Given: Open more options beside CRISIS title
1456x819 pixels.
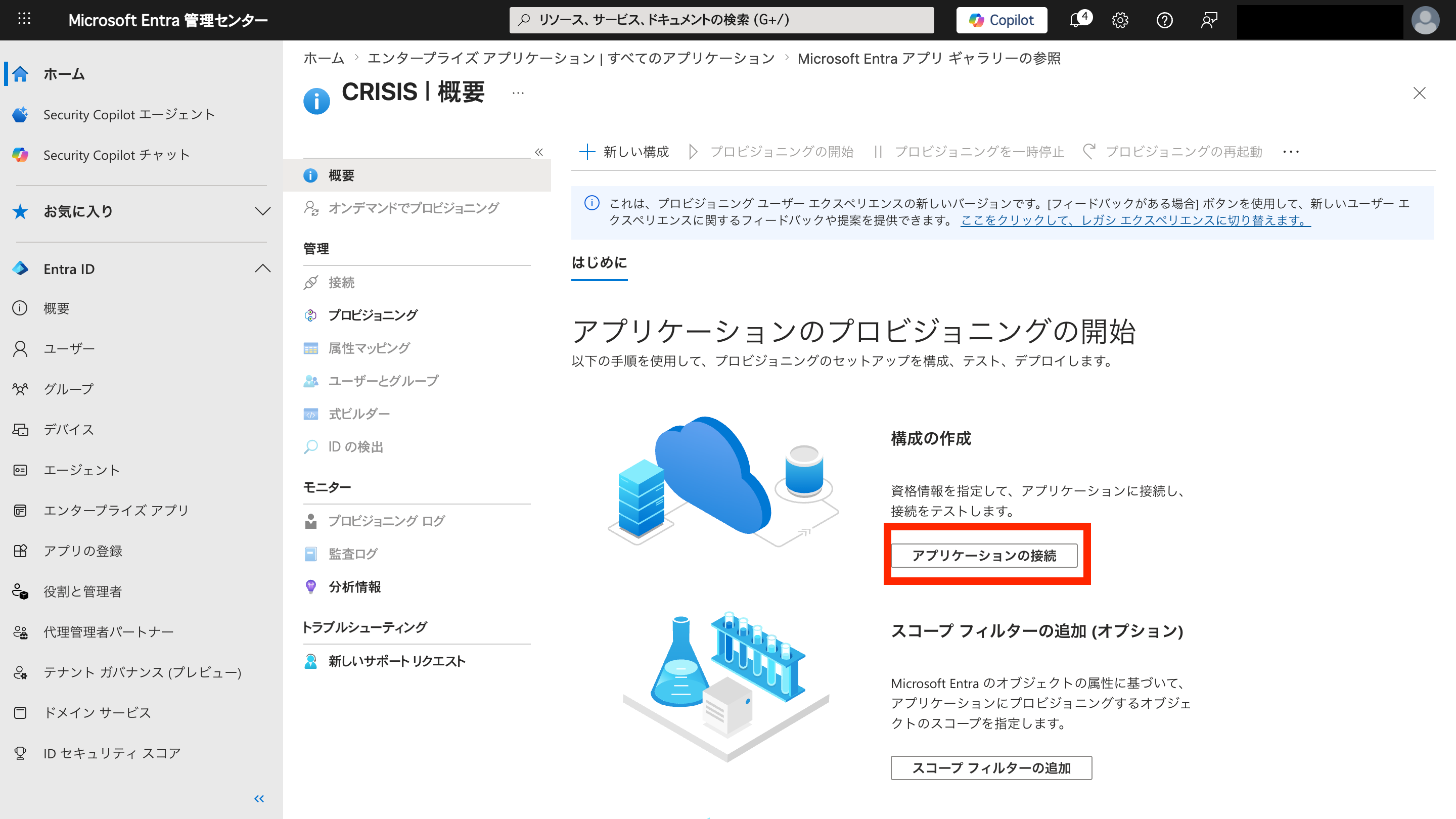Looking at the screenshot, I should (518, 93).
